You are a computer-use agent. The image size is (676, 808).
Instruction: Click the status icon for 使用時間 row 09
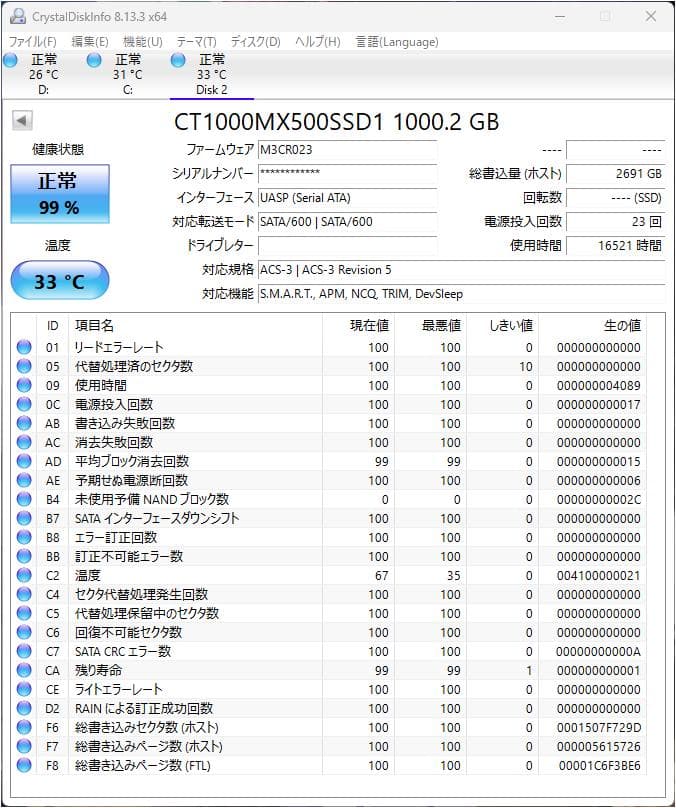[24, 385]
